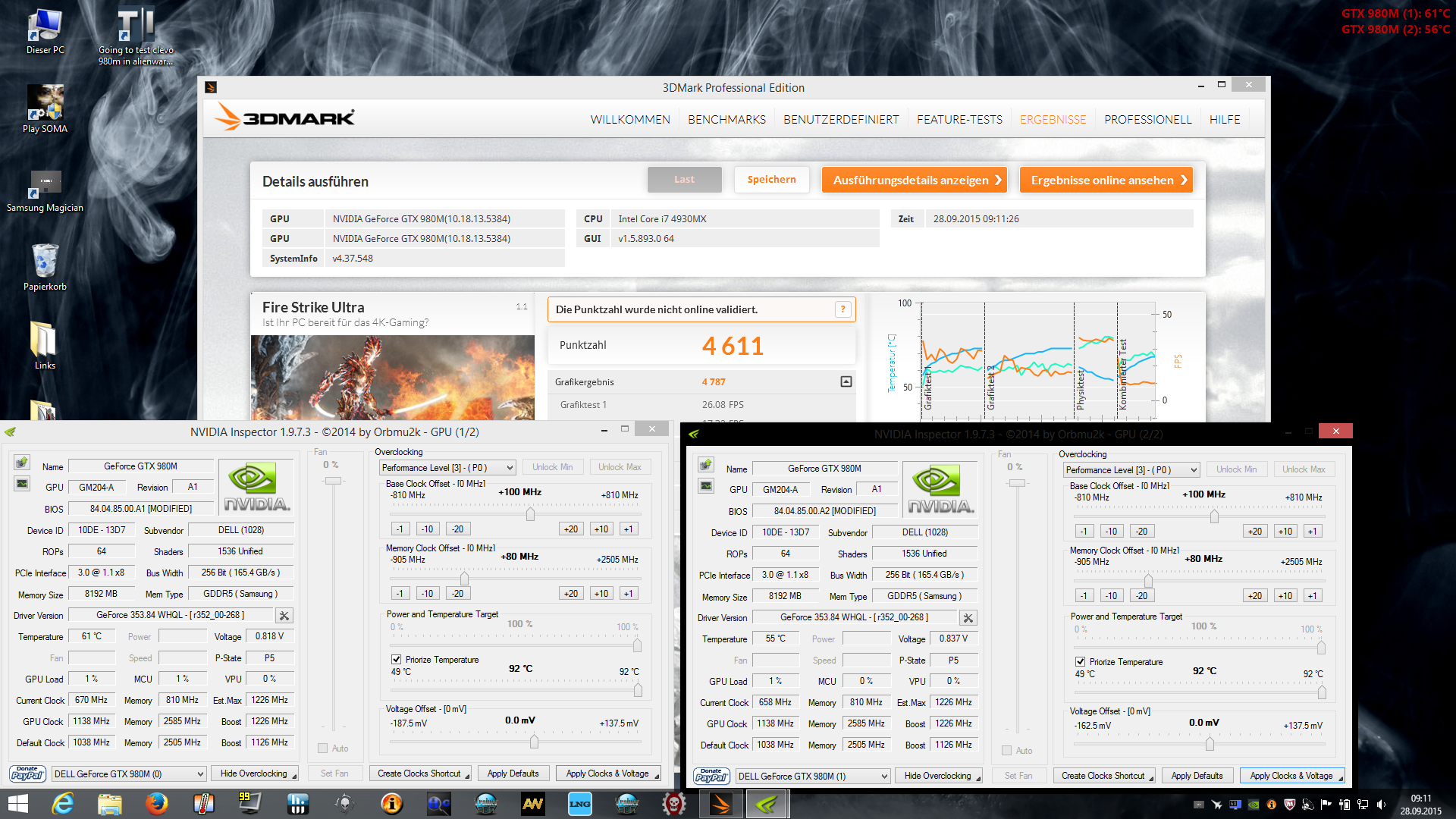Launch Firefox from taskbar

156,804
